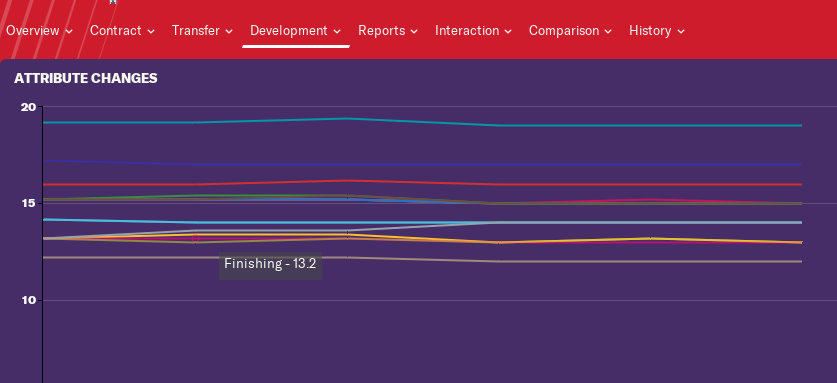Click the y-axis label 10

coord(28,300)
